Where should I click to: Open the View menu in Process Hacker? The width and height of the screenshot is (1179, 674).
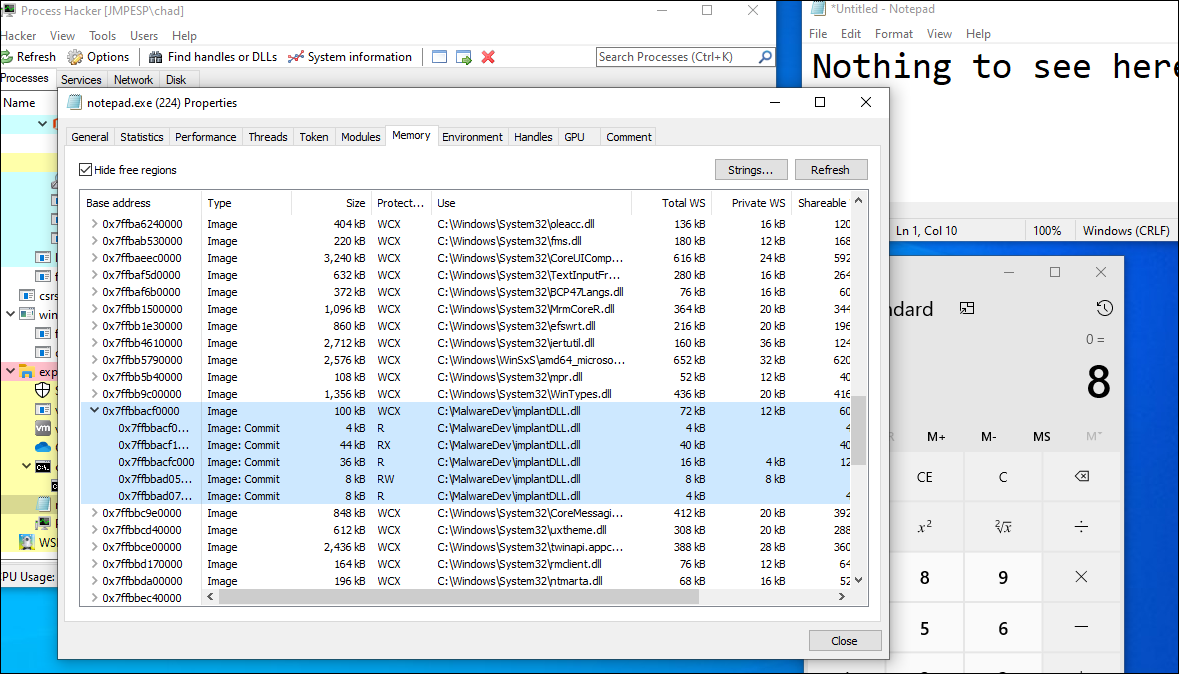[x=62, y=35]
